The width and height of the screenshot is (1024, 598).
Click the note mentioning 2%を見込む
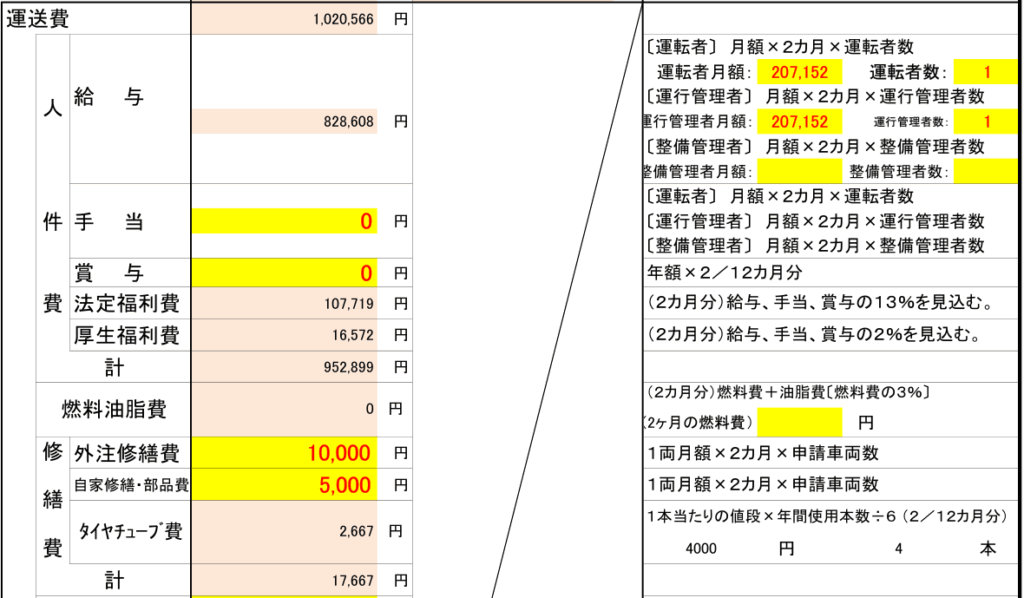814,336
